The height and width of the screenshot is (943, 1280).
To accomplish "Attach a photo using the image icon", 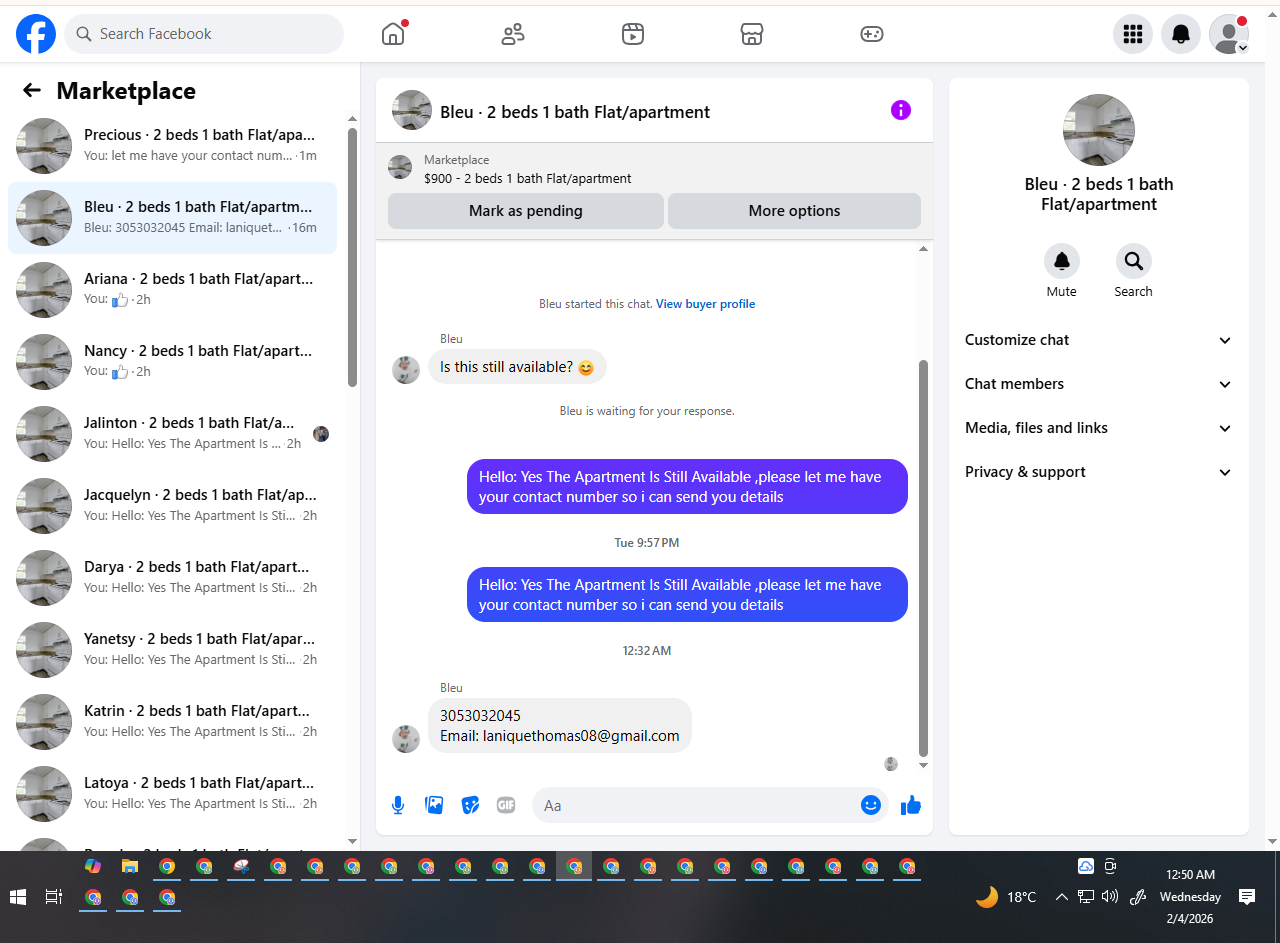I will pyautogui.click(x=434, y=805).
